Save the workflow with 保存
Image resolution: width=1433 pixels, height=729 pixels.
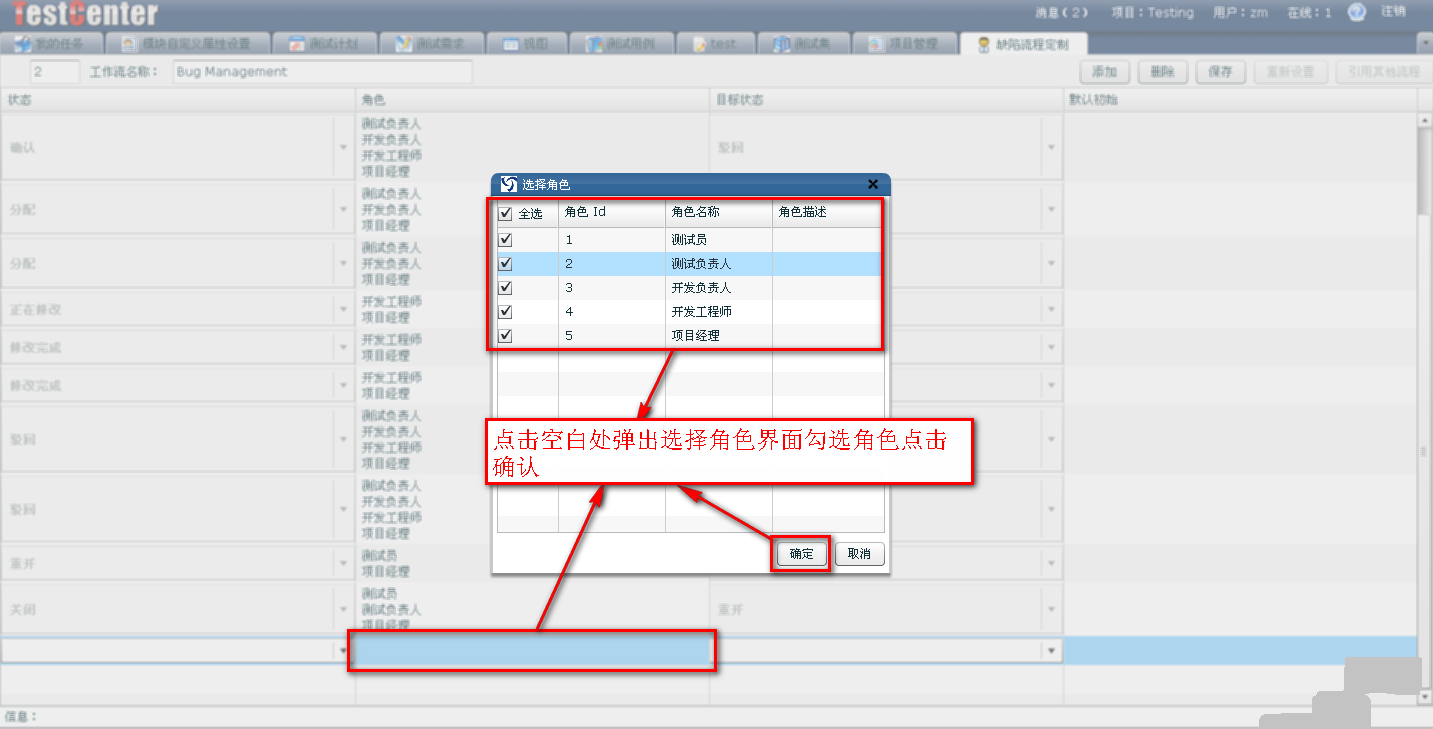click(1220, 72)
